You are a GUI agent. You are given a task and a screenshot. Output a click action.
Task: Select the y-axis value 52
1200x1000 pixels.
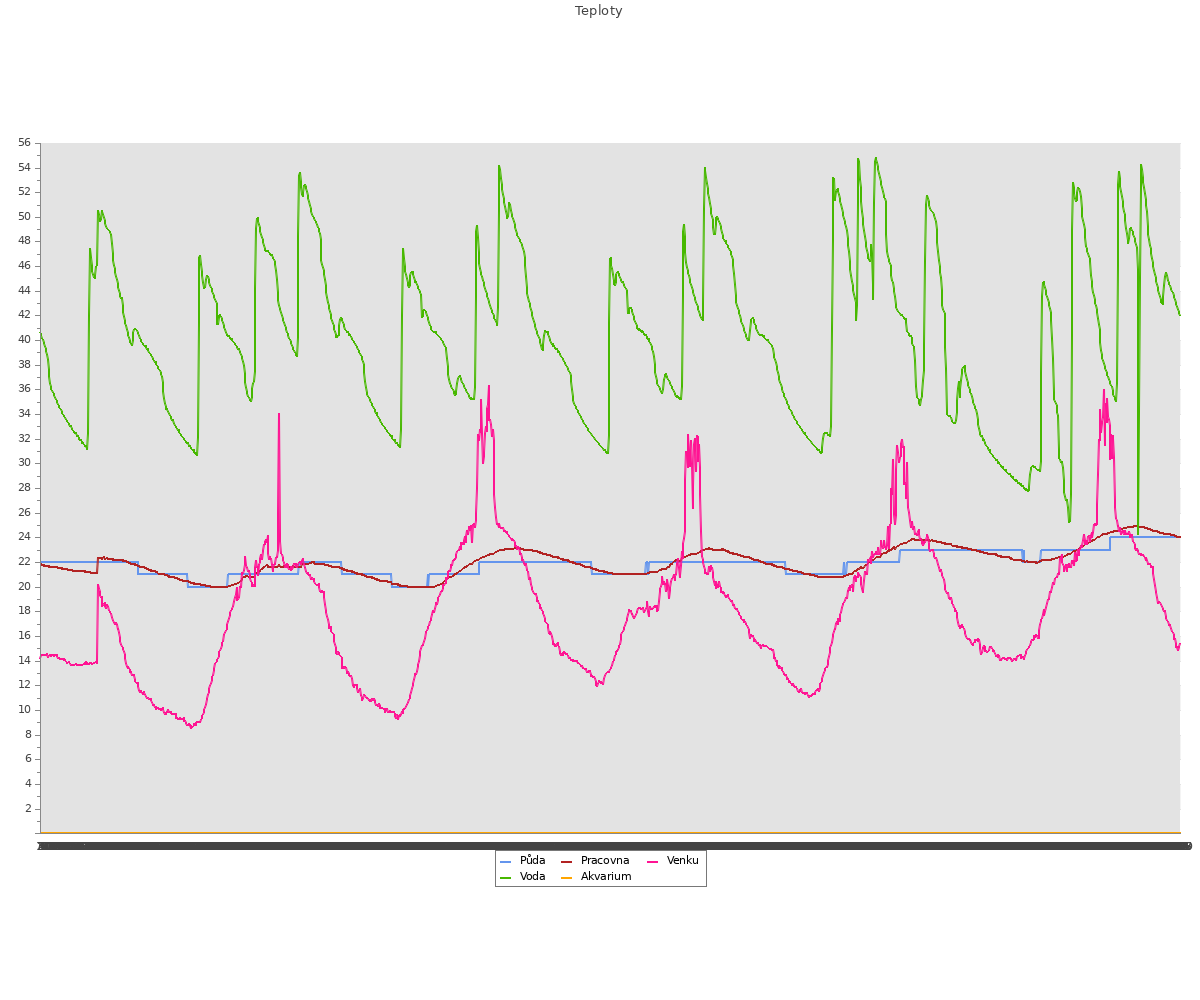(24, 192)
